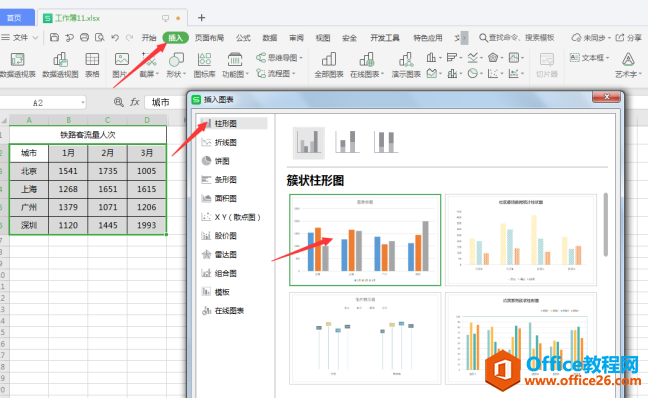
Task: Expand the 文件 menu dropdown arrow
Action: (35, 38)
